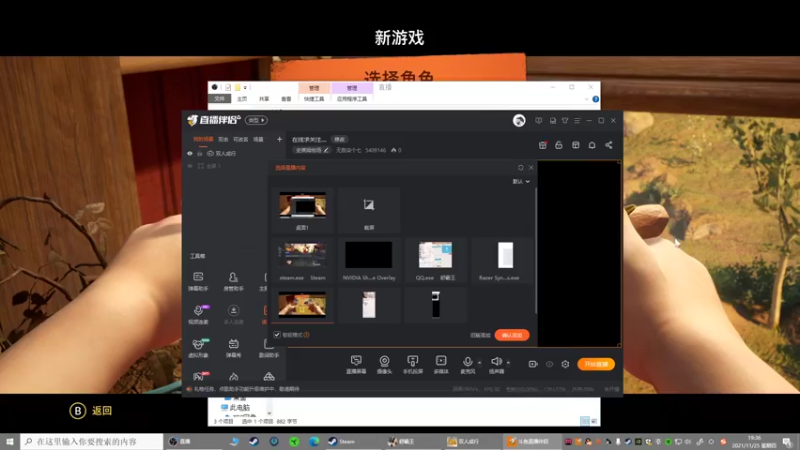Select the steam.exe Steam window thumbnail
The width and height of the screenshot is (800, 450).
coord(303,260)
